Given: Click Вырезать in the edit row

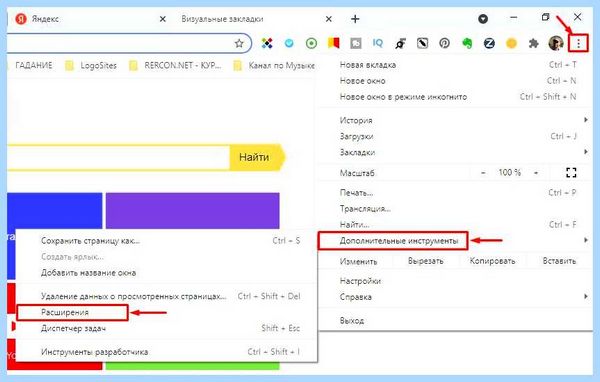Looking at the screenshot, I should pos(426,261).
